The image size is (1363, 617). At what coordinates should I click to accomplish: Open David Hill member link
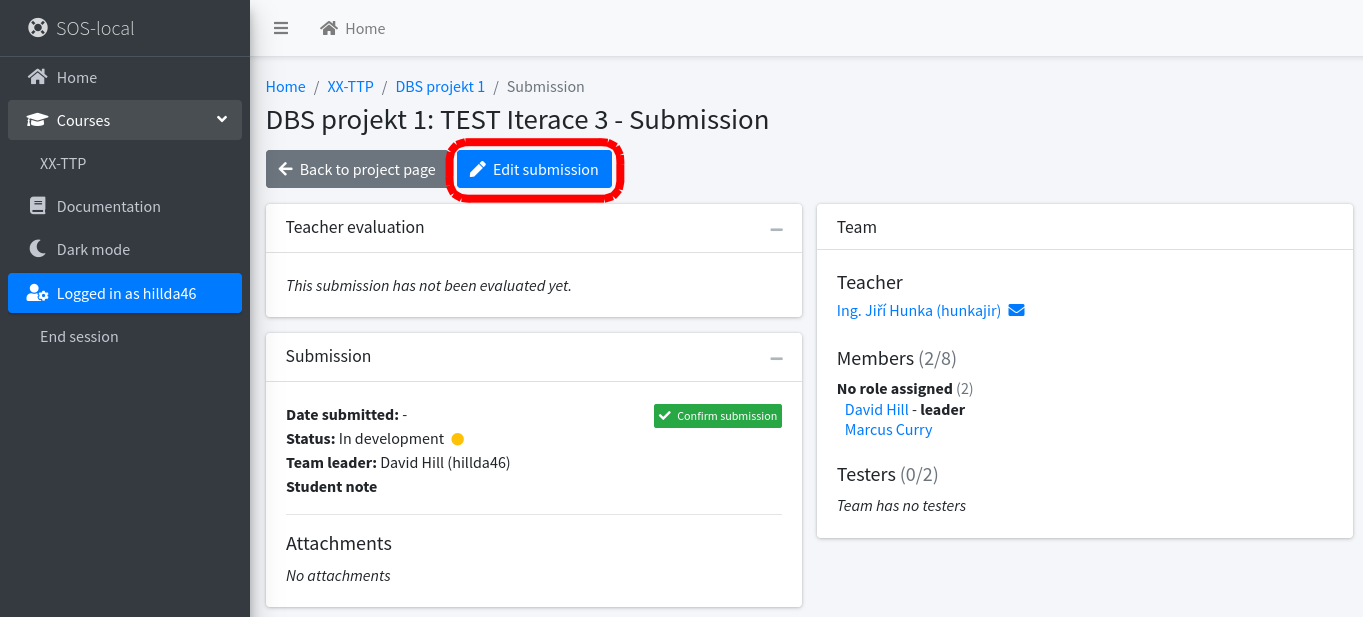point(877,409)
